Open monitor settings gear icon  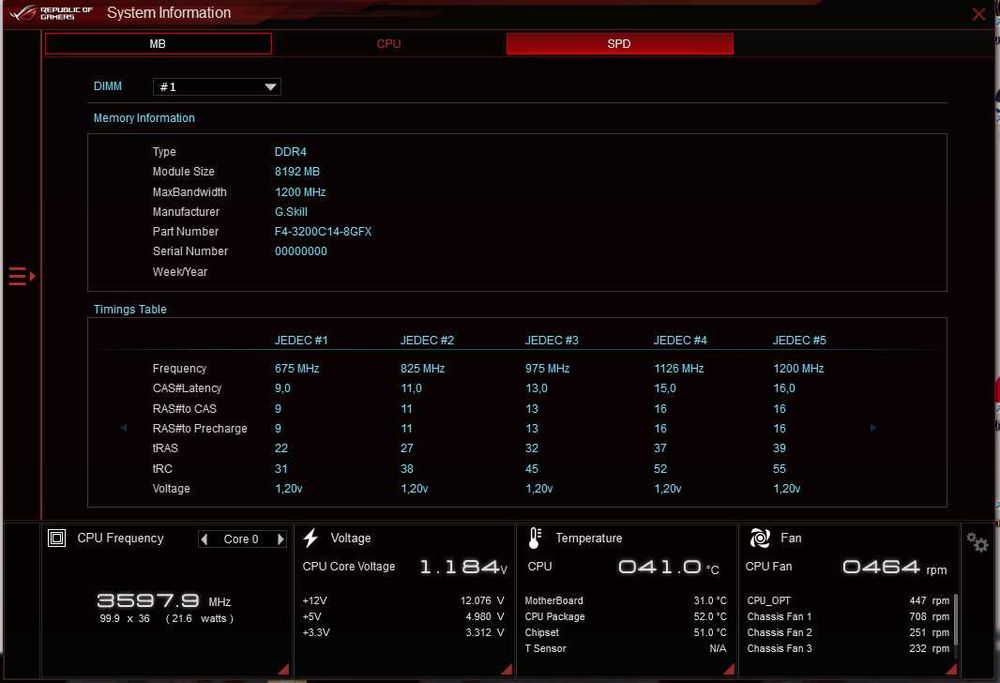coord(977,542)
